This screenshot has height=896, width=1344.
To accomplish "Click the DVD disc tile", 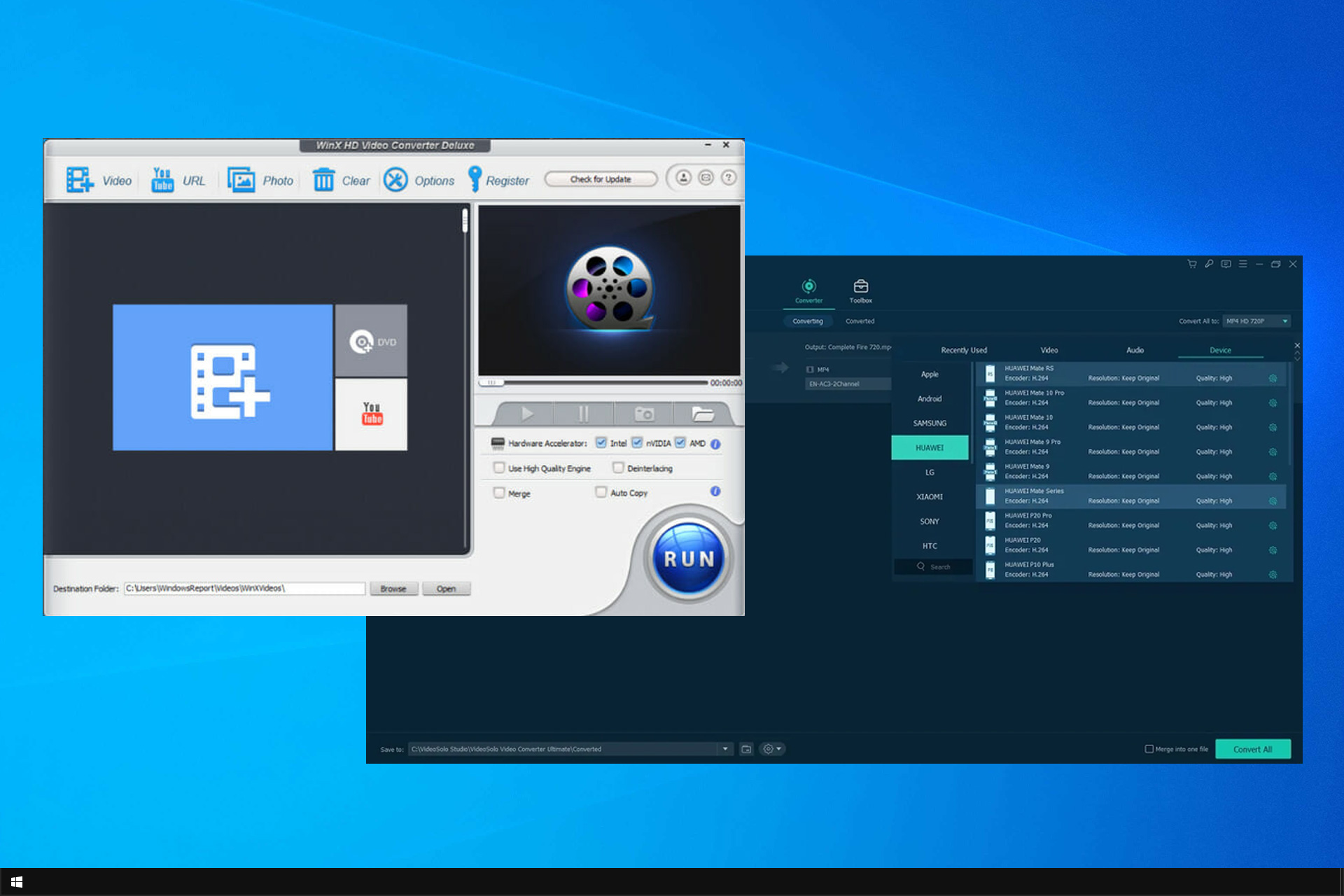I will (x=371, y=342).
